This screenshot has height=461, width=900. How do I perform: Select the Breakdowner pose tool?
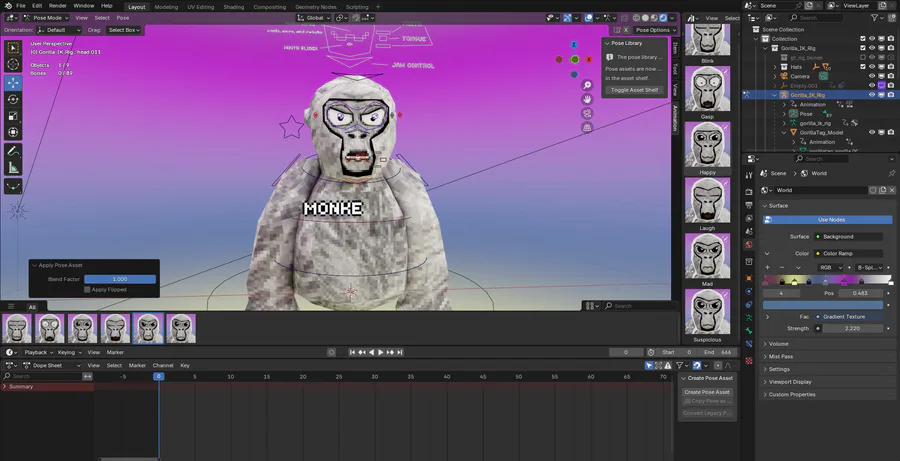[13, 187]
